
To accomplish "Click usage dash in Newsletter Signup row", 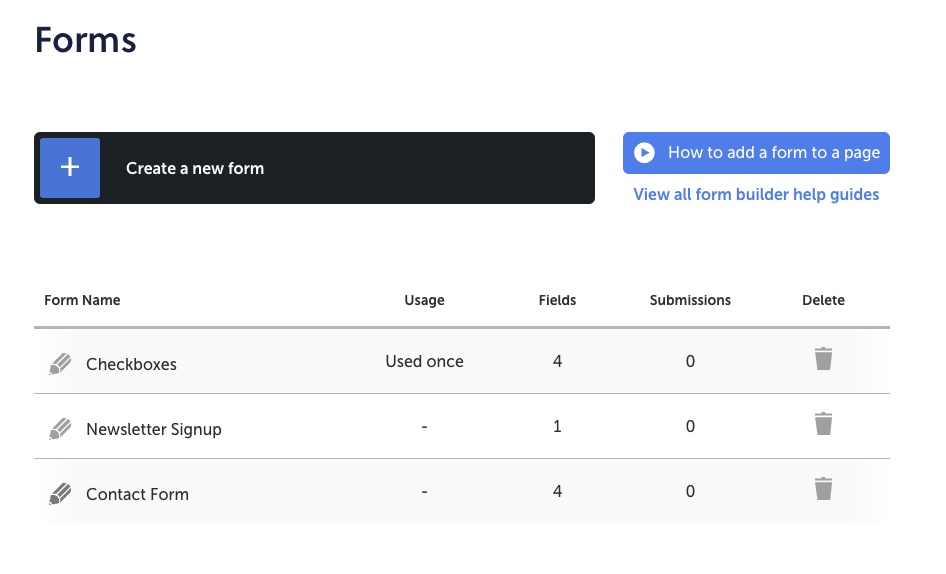I will [425, 427].
